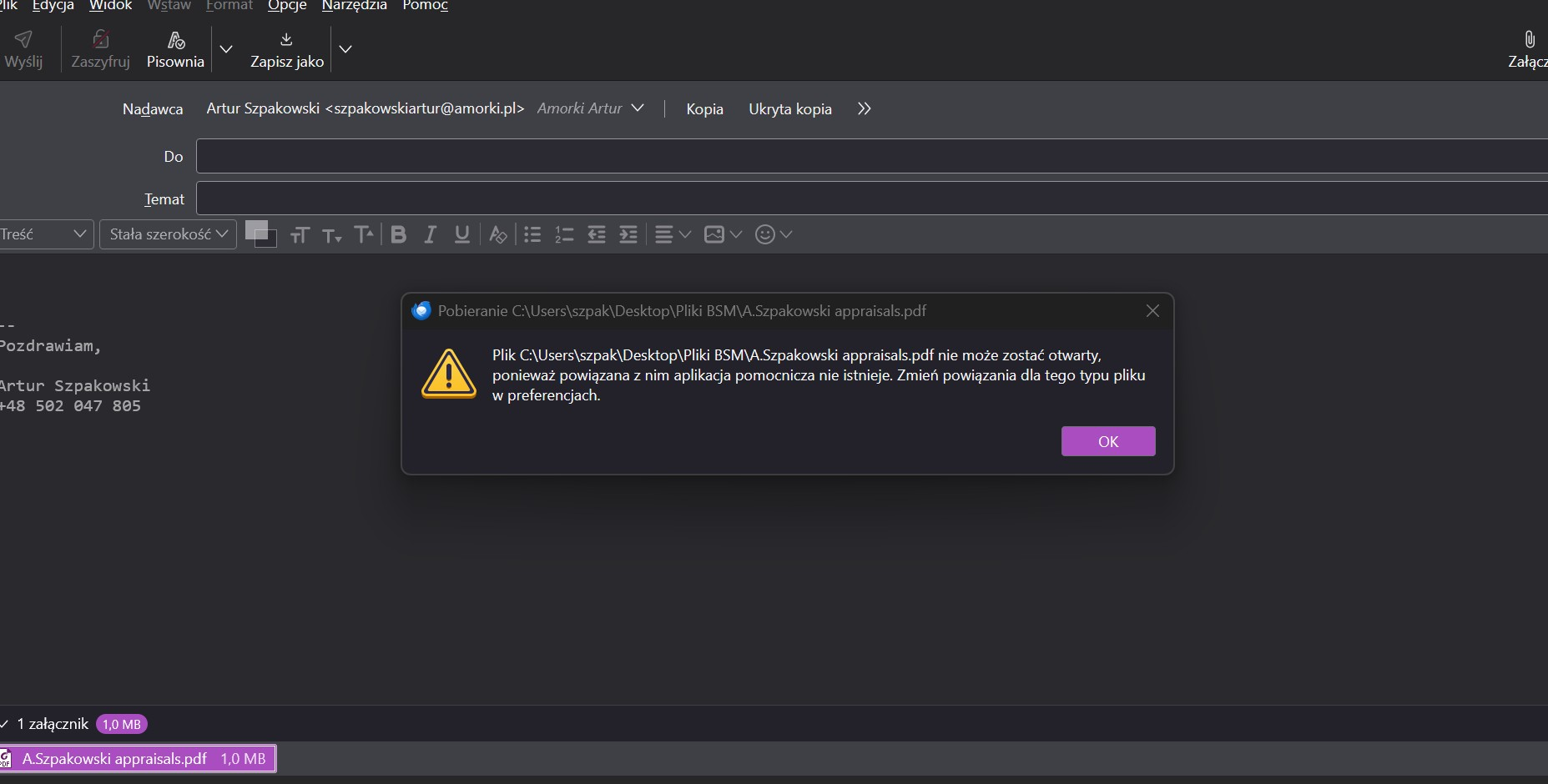Click into the Temat subject field
The height and width of the screenshot is (784, 1548).
pos(872,199)
